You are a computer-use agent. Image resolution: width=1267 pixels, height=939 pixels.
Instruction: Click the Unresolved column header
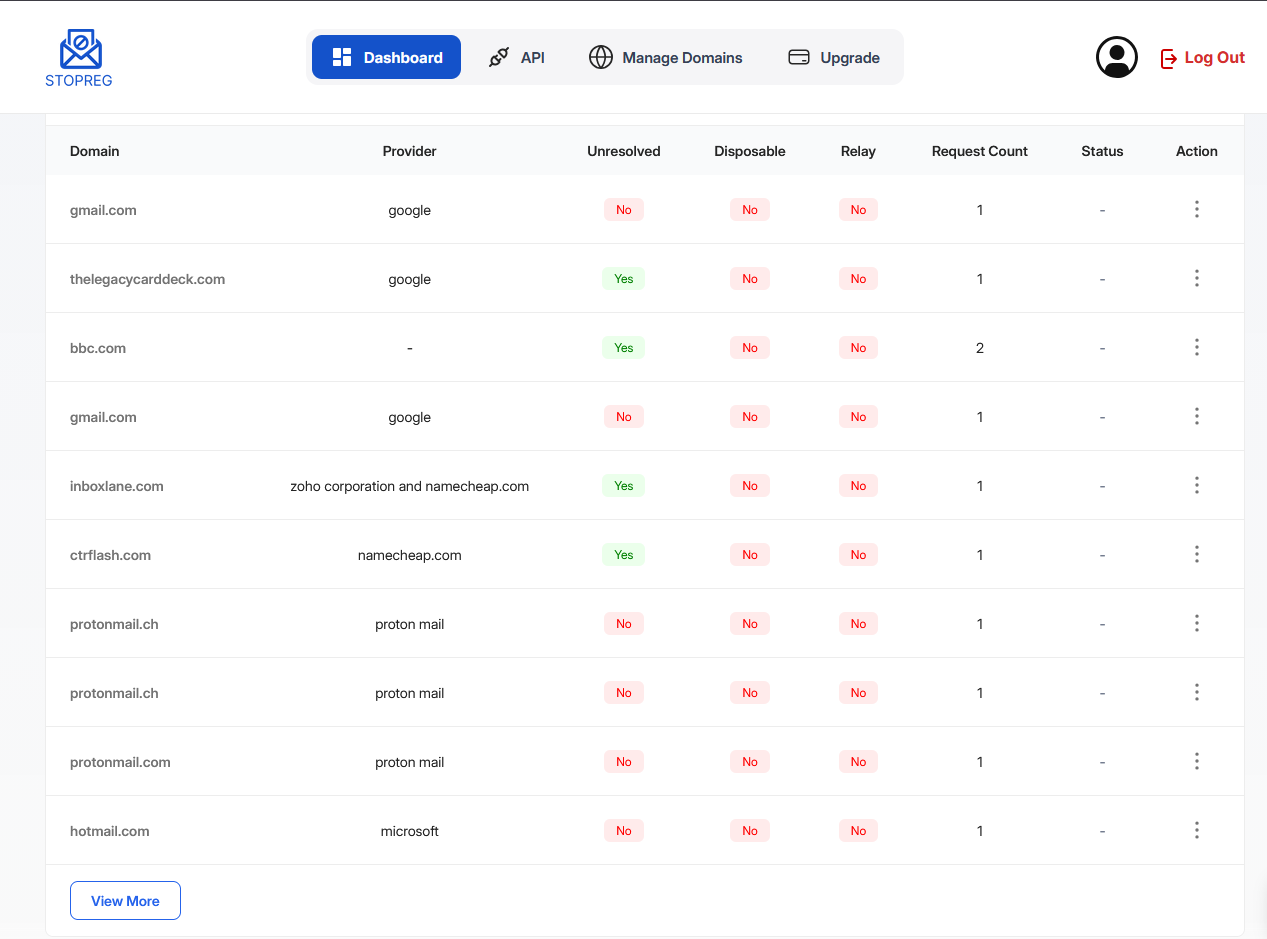pos(623,151)
